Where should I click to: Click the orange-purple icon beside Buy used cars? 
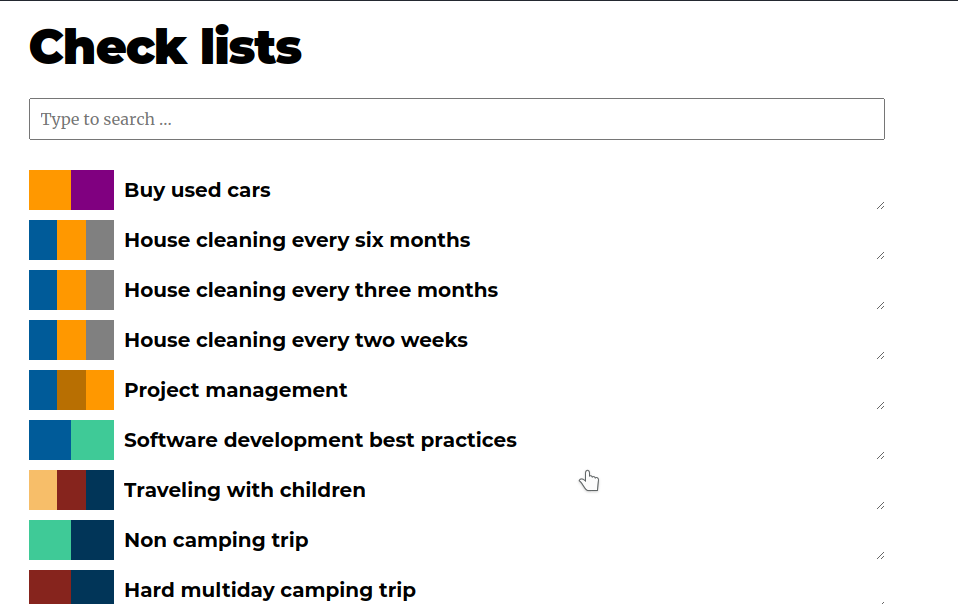[71, 189]
